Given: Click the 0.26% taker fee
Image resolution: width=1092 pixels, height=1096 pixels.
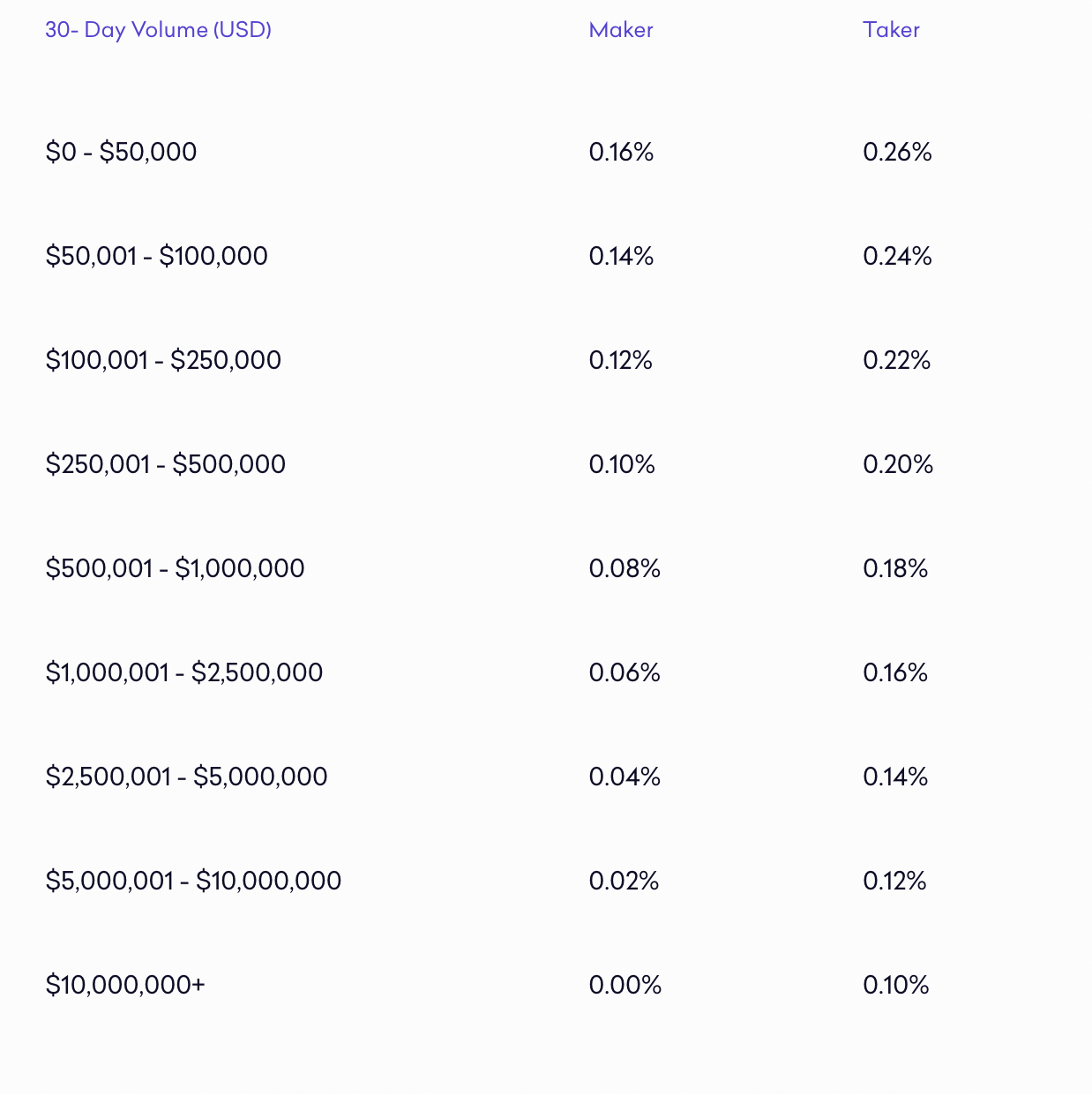Looking at the screenshot, I should [897, 152].
